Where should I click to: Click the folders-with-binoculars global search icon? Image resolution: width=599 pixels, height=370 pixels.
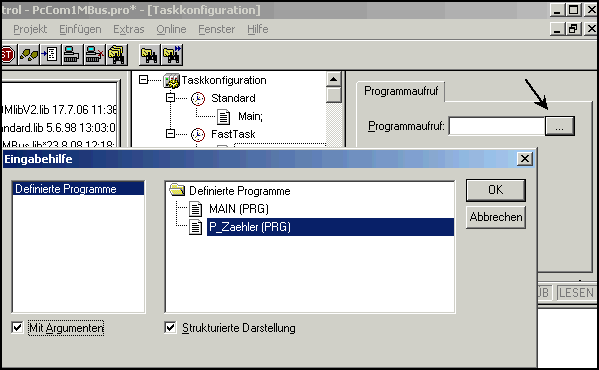tap(117, 55)
